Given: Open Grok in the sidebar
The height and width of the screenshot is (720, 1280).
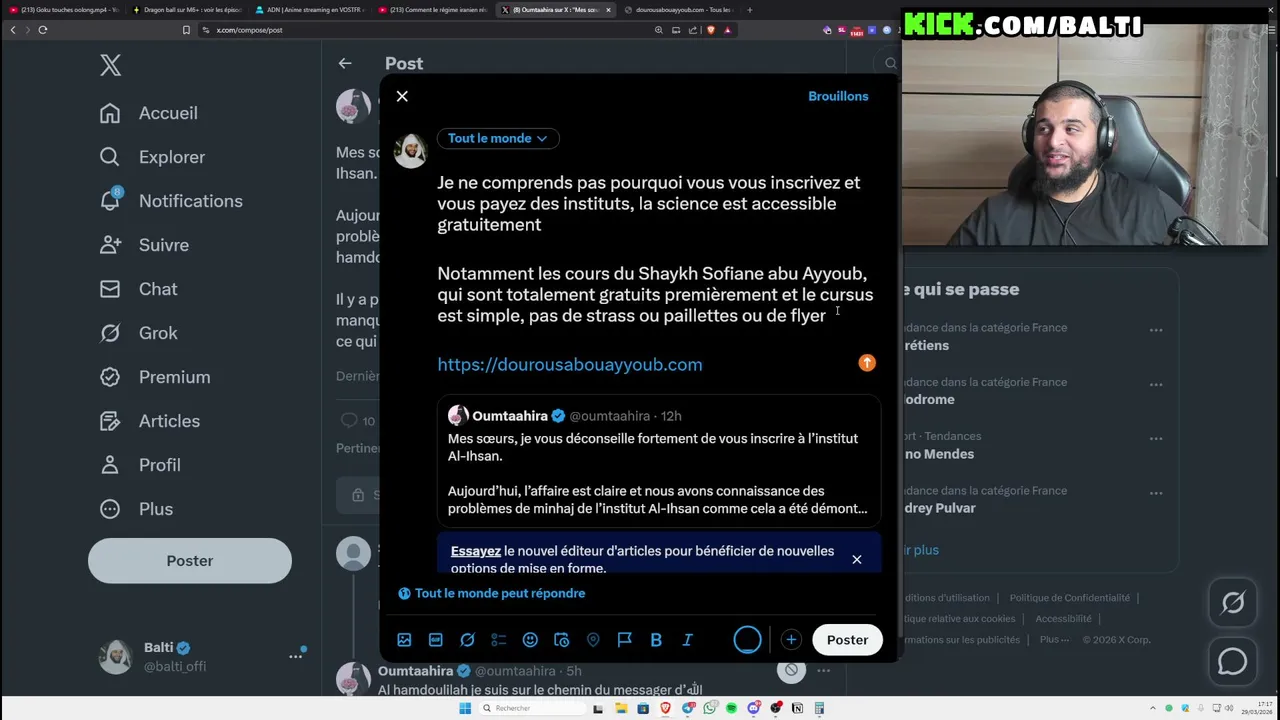Looking at the screenshot, I should click(x=138, y=333).
